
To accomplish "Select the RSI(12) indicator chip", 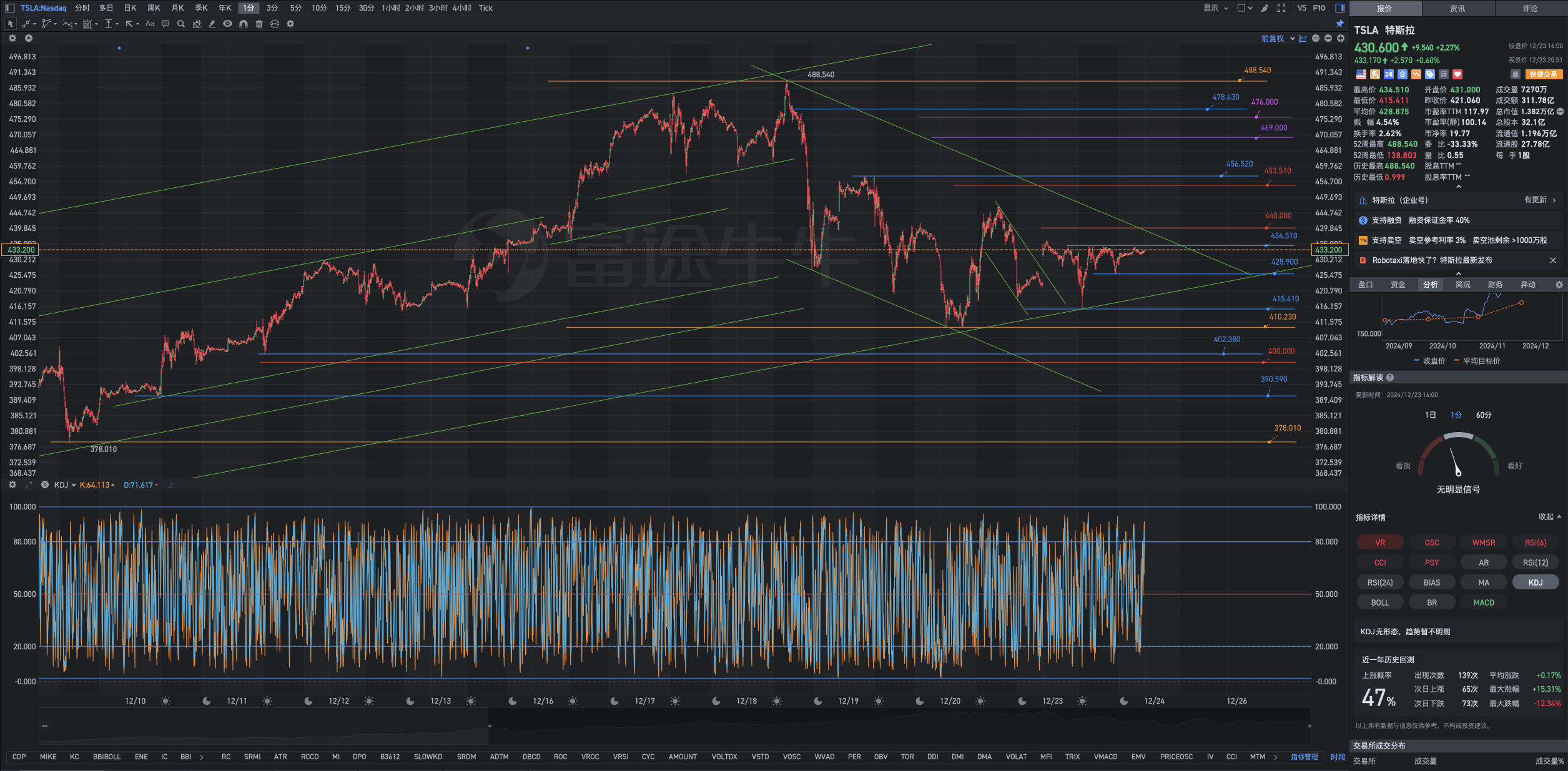I will [x=1536, y=562].
